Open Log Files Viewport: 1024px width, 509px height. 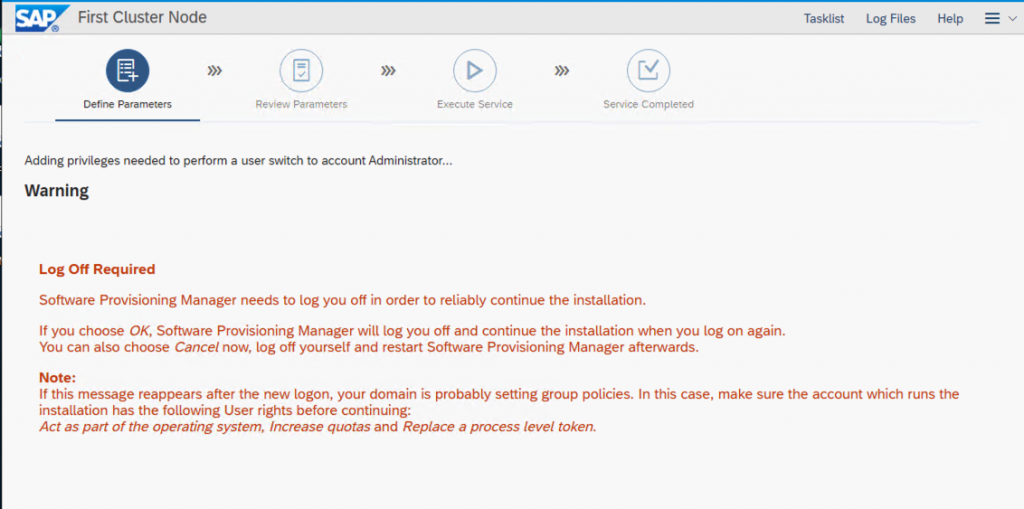[x=891, y=19]
